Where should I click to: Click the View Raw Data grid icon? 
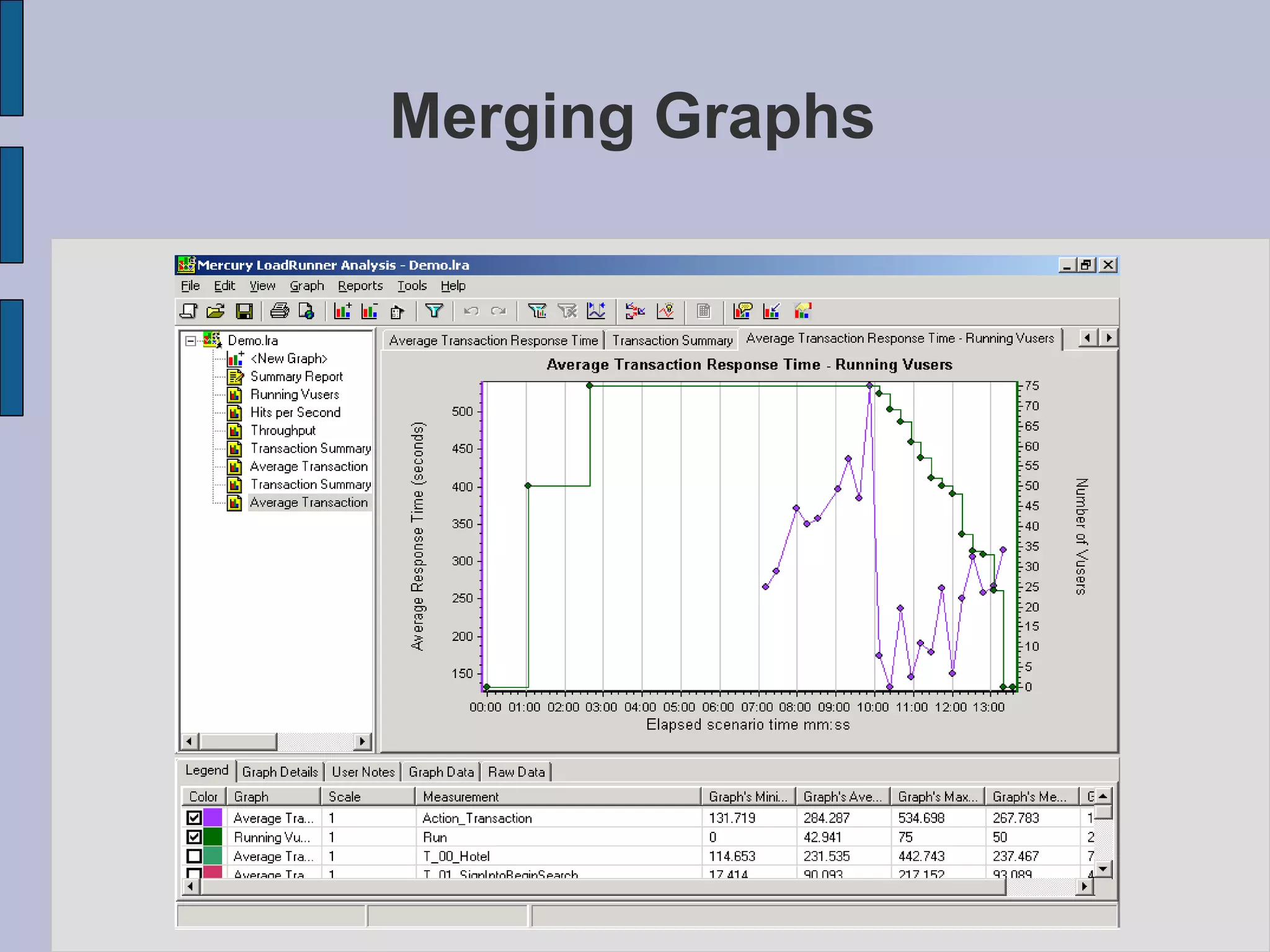click(x=703, y=311)
